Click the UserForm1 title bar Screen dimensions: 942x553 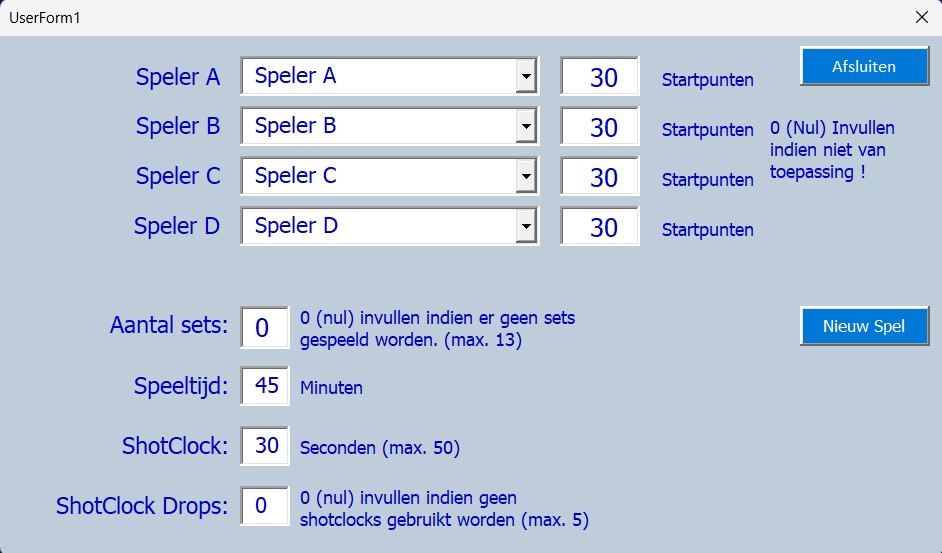pos(450,17)
